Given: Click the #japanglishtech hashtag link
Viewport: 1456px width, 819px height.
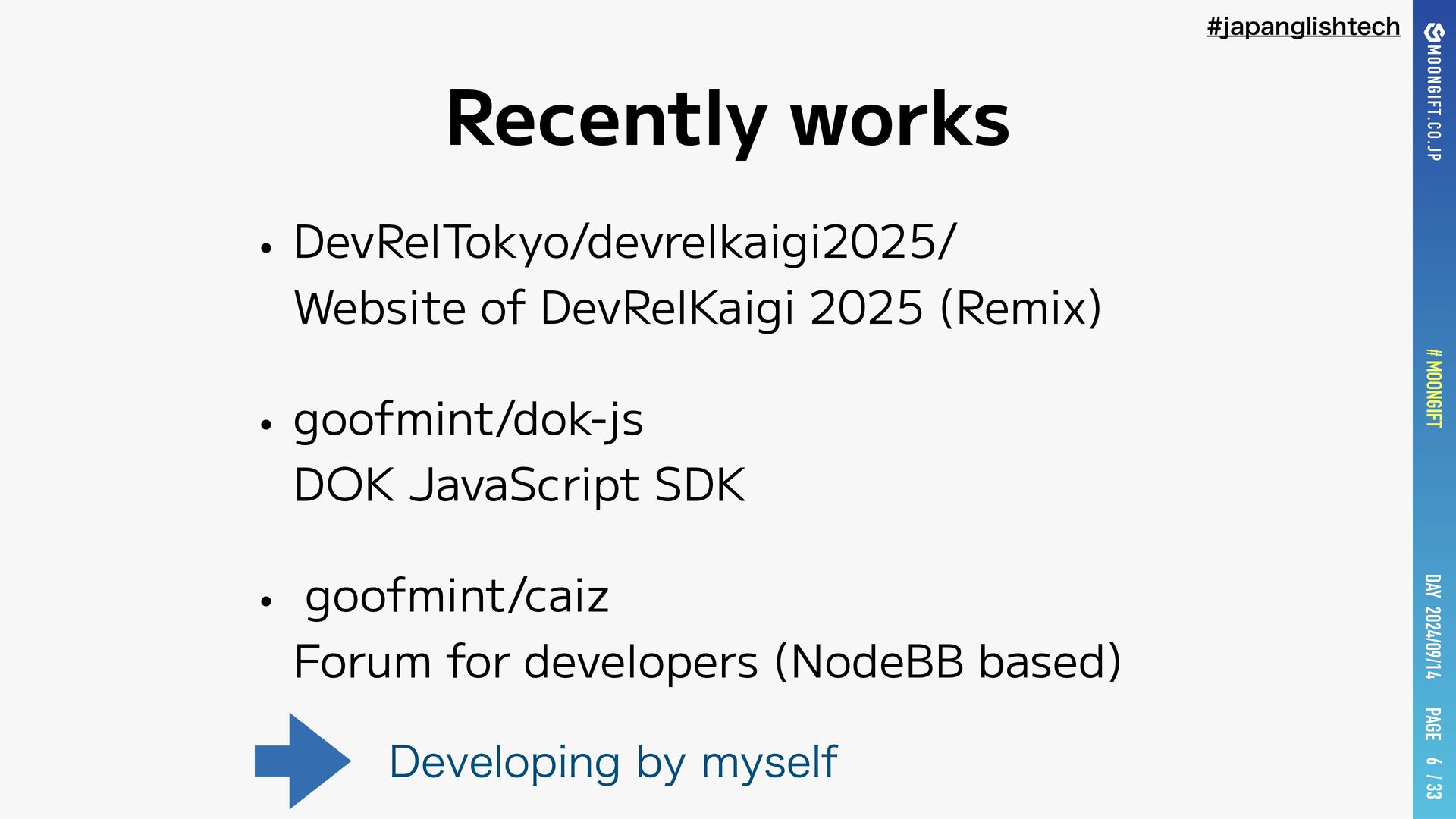Looking at the screenshot, I should pos(1303,27).
